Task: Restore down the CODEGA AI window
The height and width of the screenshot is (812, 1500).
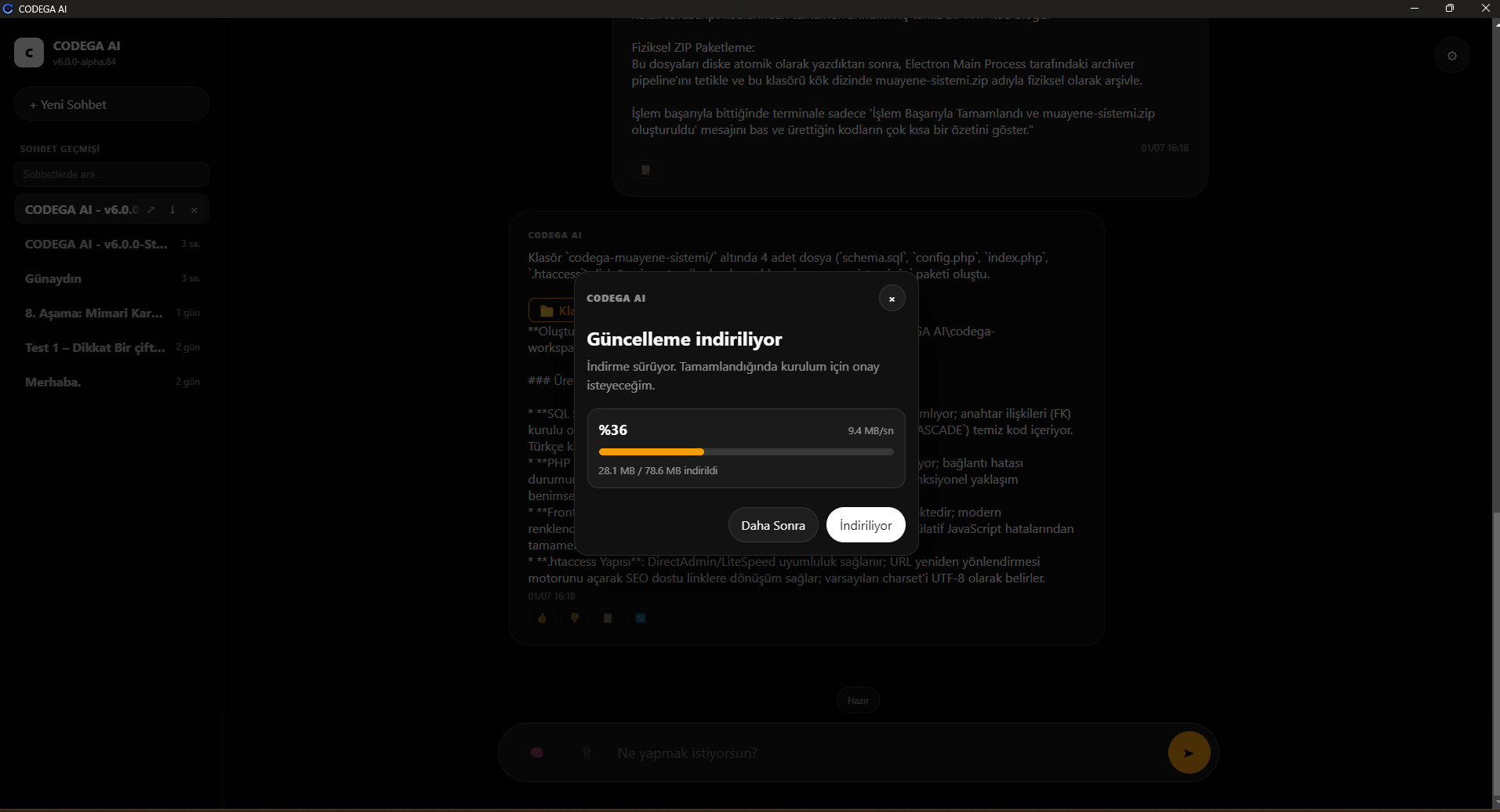Action: [1450, 9]
